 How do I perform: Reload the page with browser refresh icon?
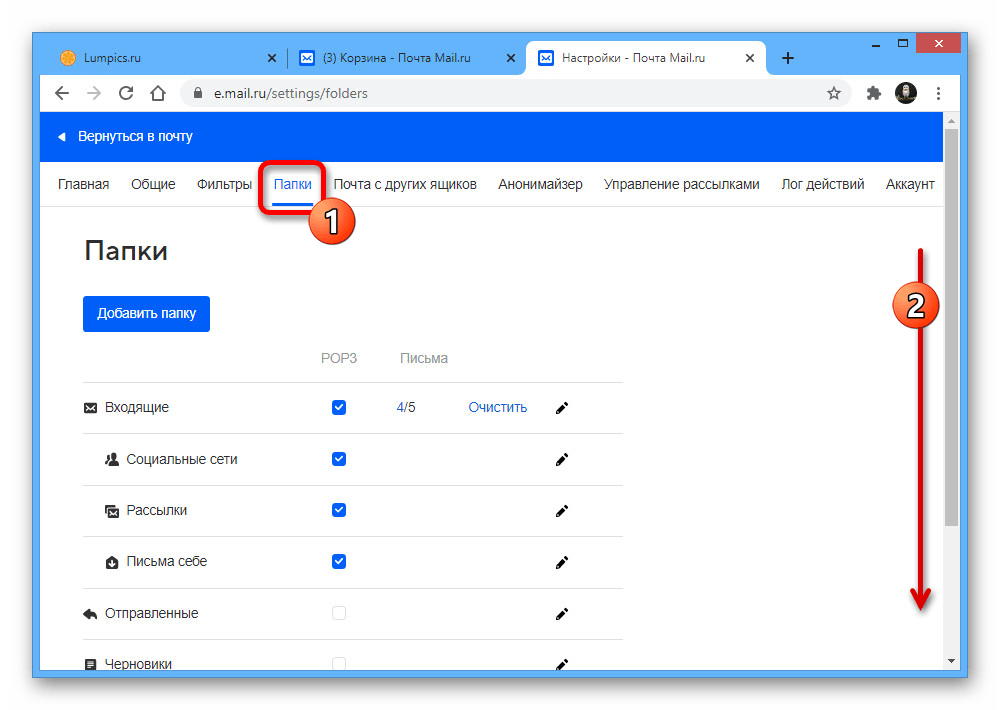pyautogui.click(x=126, y=93)
